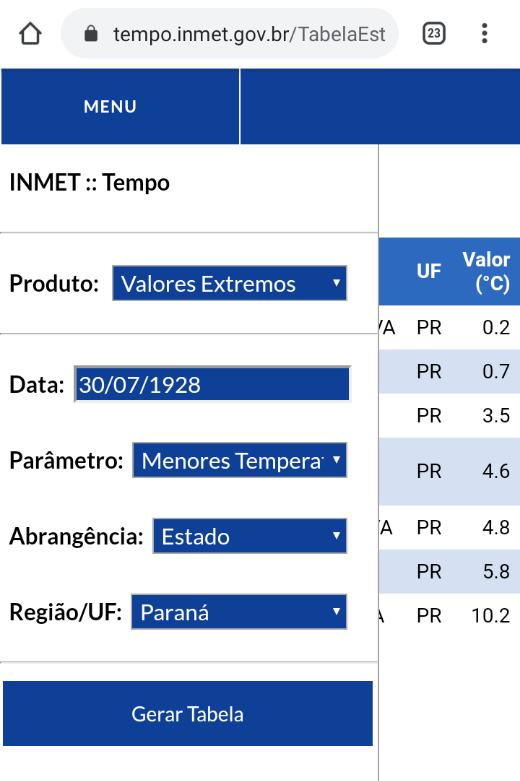Open the Parâmetro dropdown for Menores Temperaturas

click(x=240, y=460)
